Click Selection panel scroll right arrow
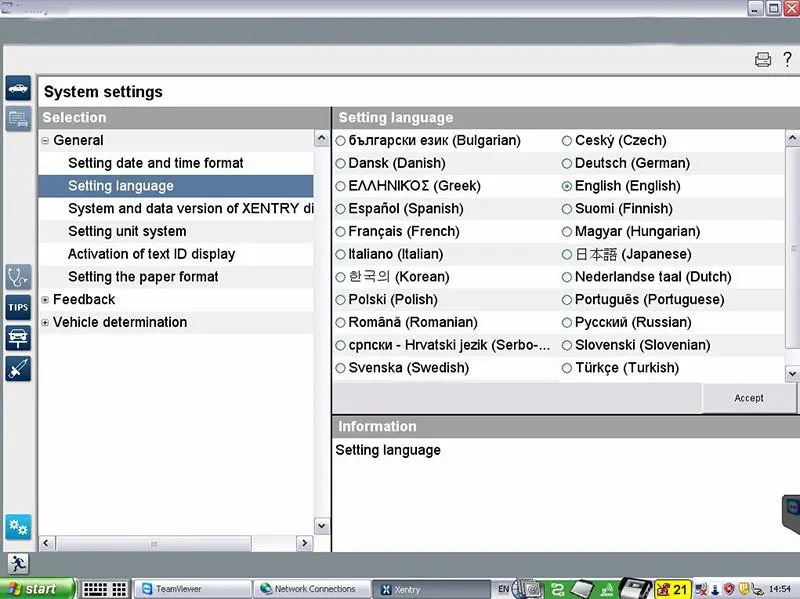Image resolution: width=800 pixels, height=599 pixels. tap(305, 543)
